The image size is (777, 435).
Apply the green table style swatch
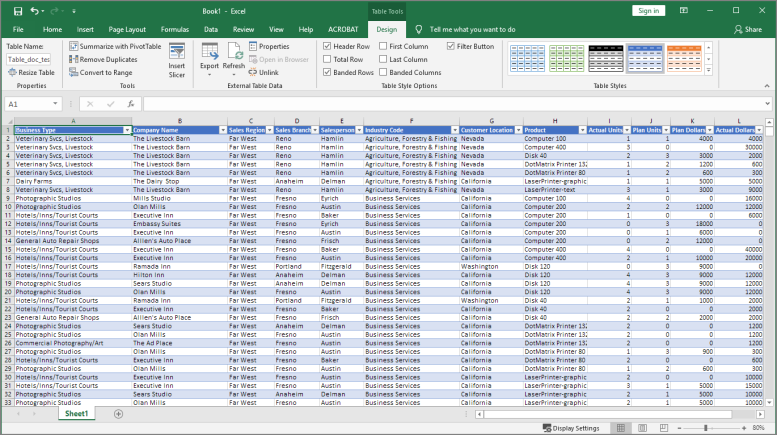click(x=566, y=58)
